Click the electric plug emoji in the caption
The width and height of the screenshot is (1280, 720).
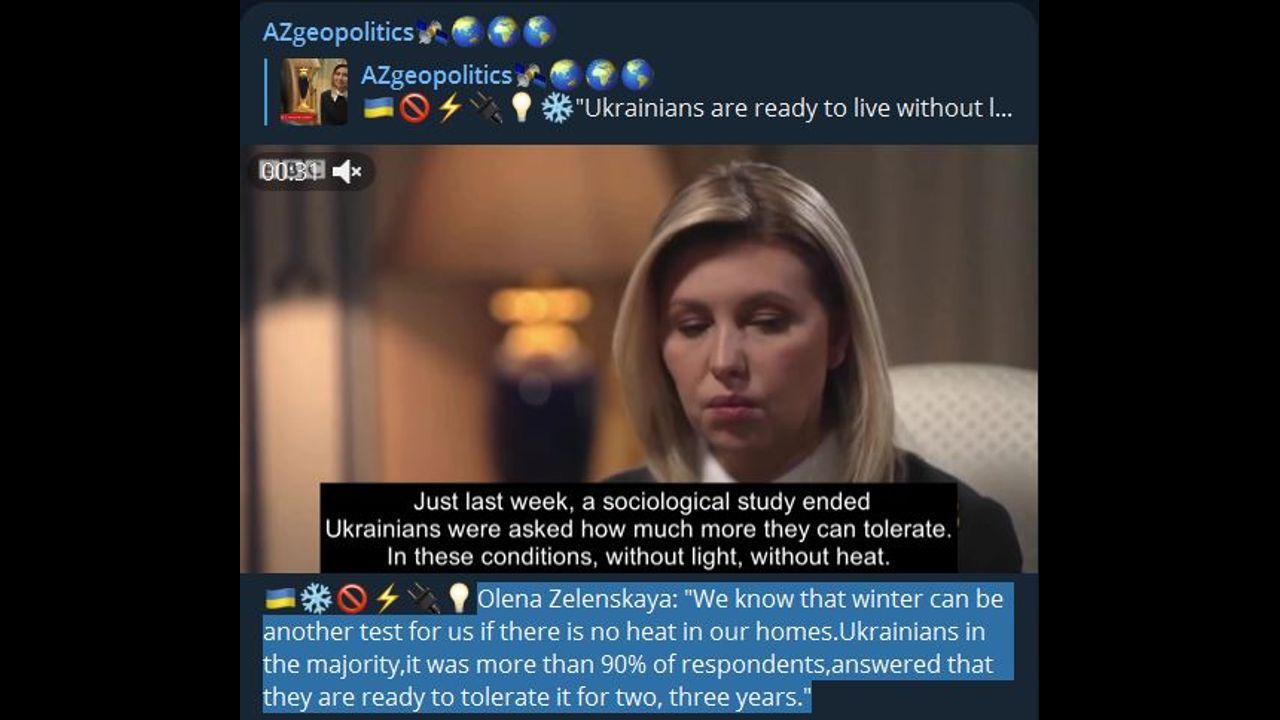423,599
